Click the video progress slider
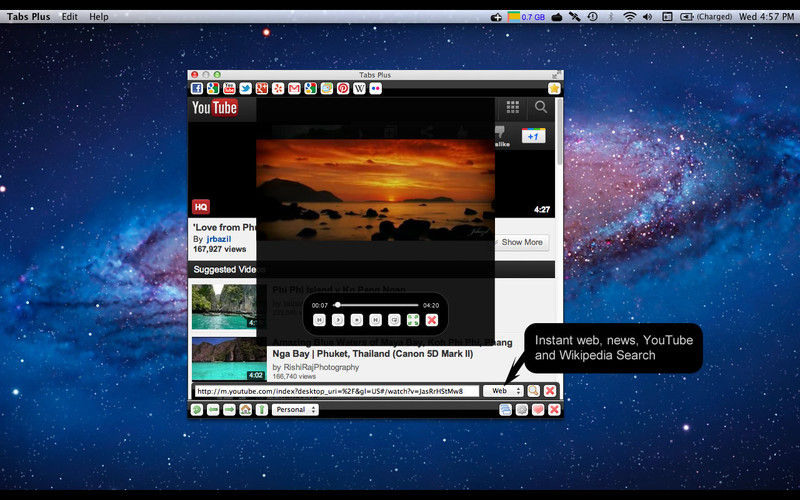 (376, 305)
